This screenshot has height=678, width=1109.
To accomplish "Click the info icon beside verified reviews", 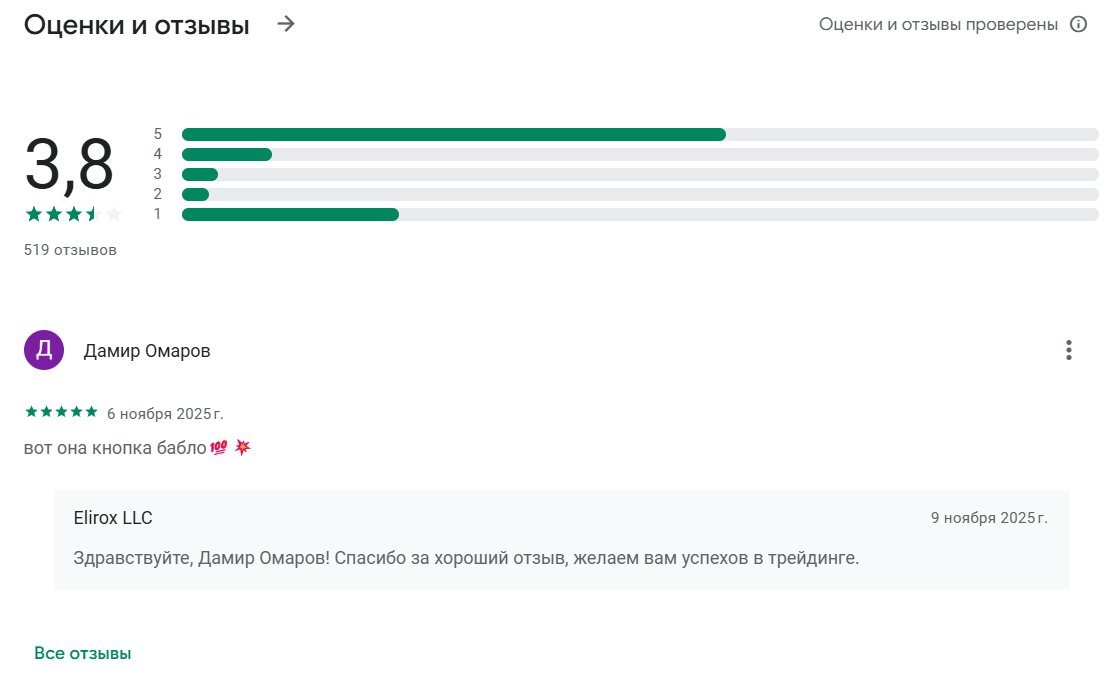I will (x=1078, y=24).
